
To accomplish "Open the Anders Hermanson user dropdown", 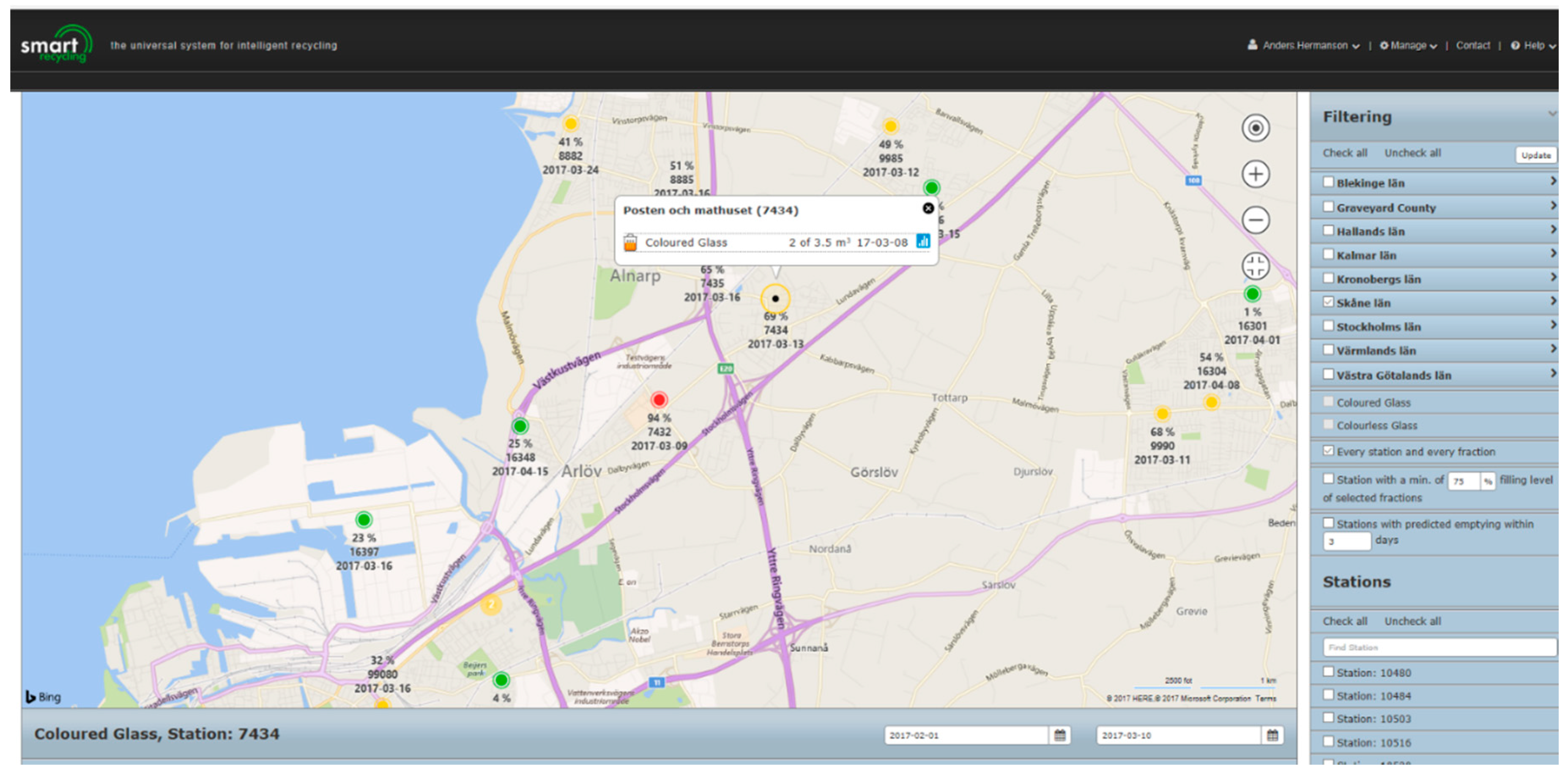I will [x=1305, y=46].
